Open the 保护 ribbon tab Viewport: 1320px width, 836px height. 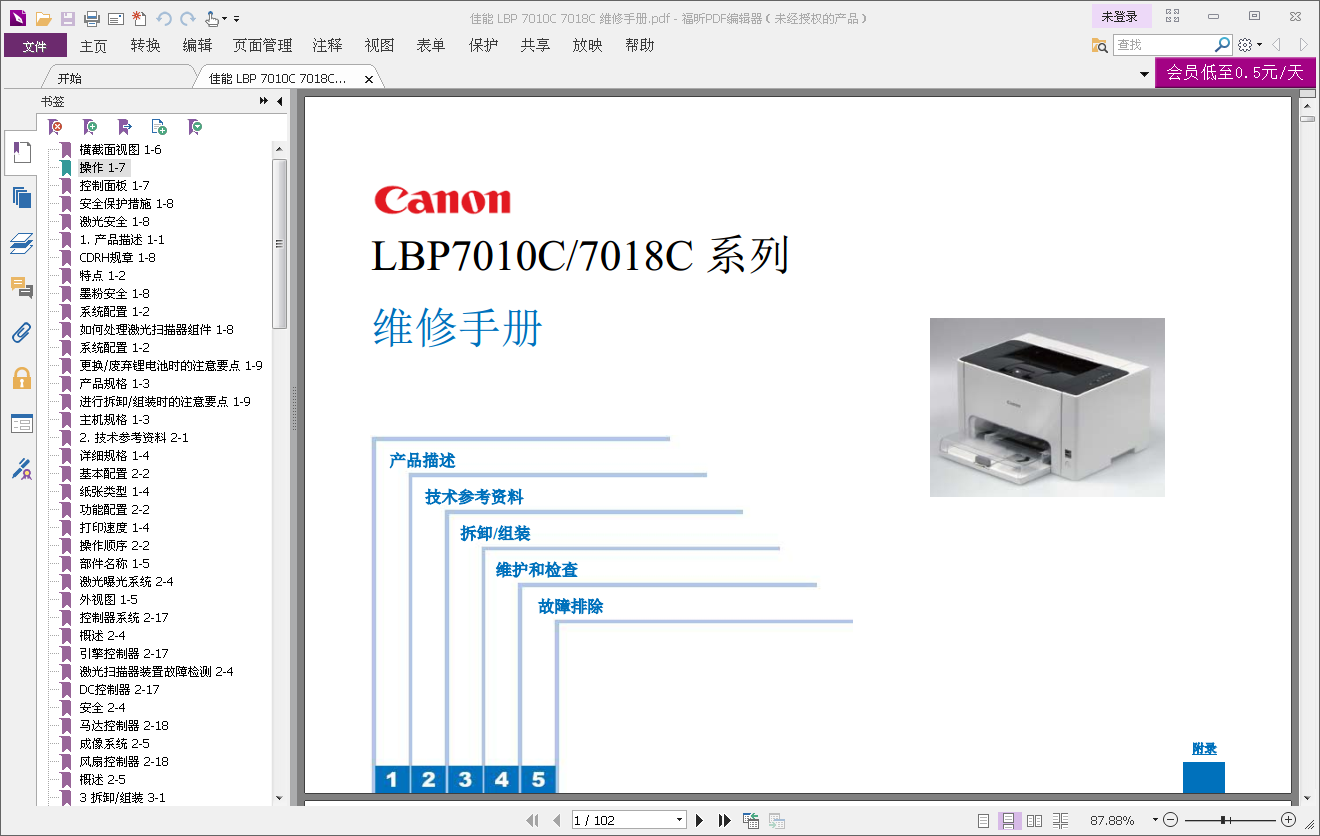483,45
